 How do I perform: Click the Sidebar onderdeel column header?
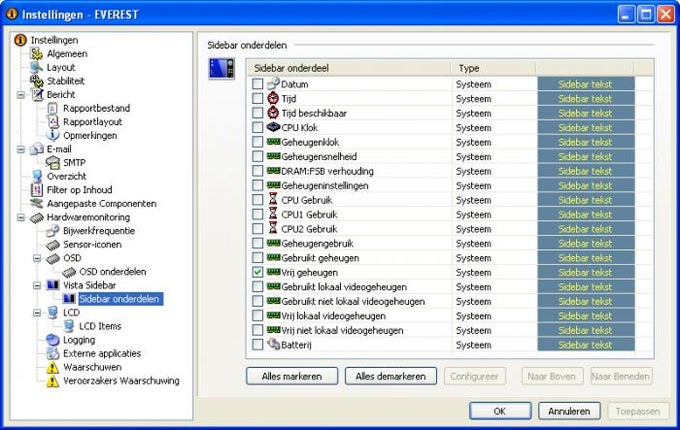coord(349,68)
